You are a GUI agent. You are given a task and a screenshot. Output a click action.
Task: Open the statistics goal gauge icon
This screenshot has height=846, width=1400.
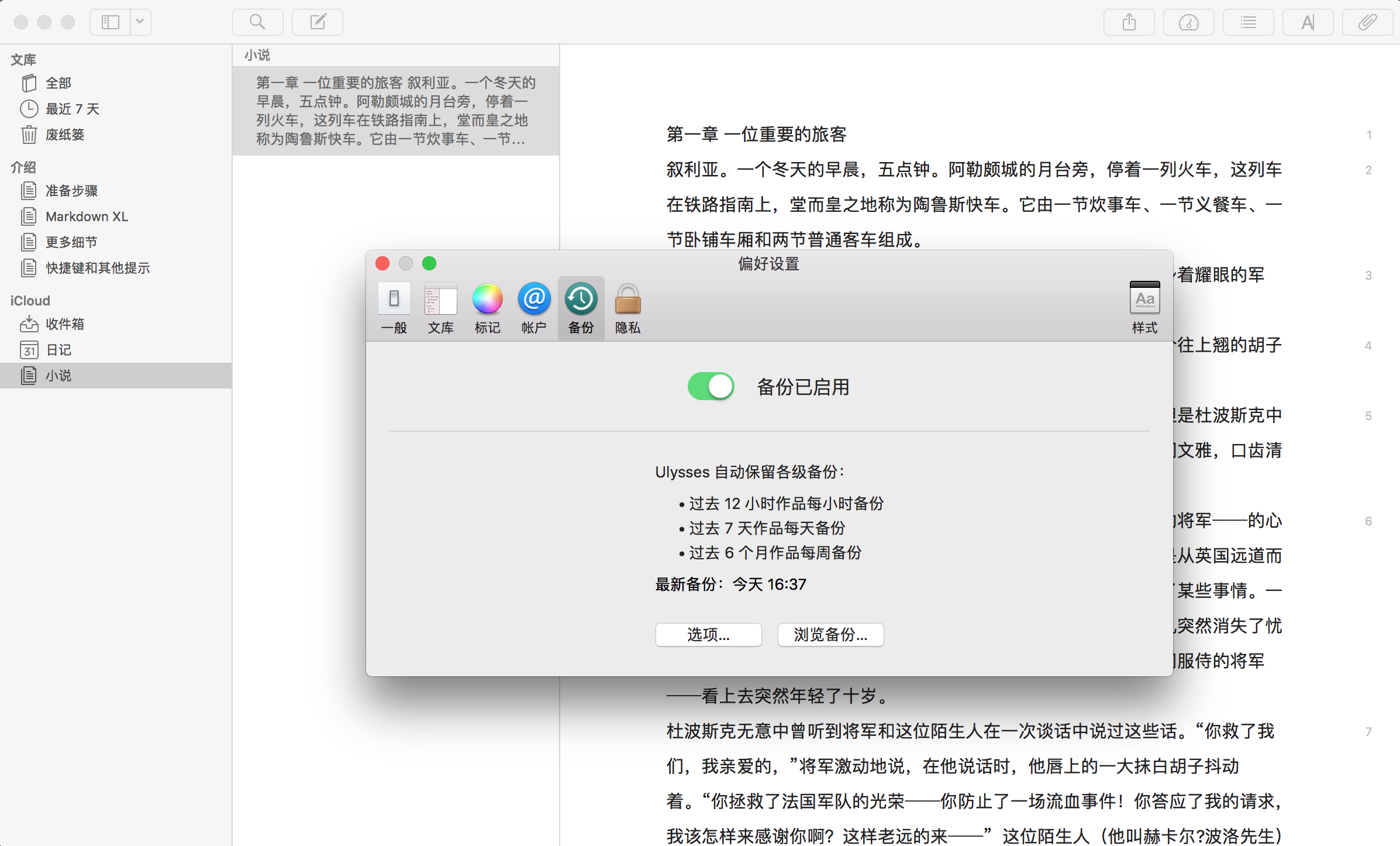click(x=1189, y=22)
